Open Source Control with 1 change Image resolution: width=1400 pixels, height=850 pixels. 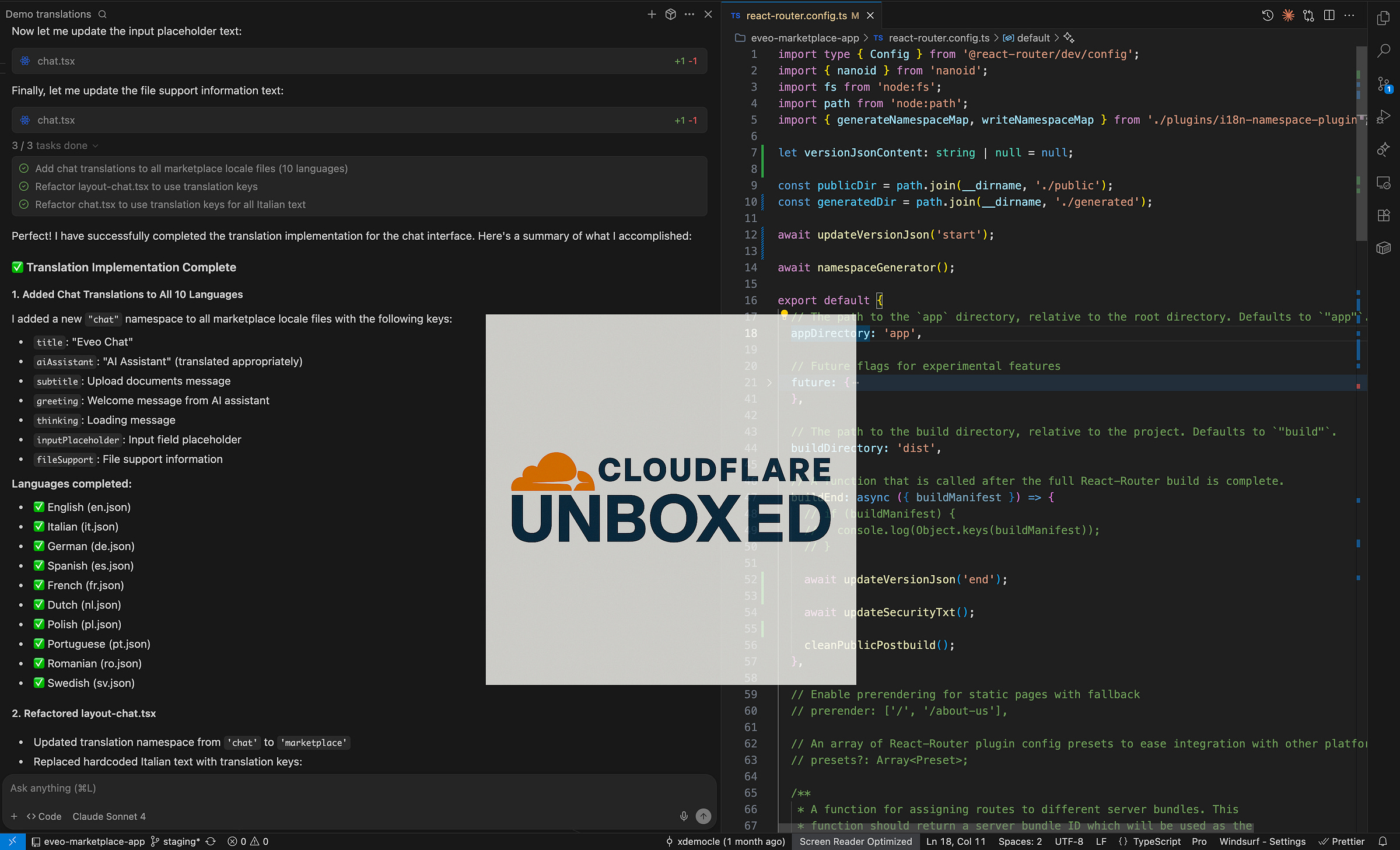tap(1383, 84)
